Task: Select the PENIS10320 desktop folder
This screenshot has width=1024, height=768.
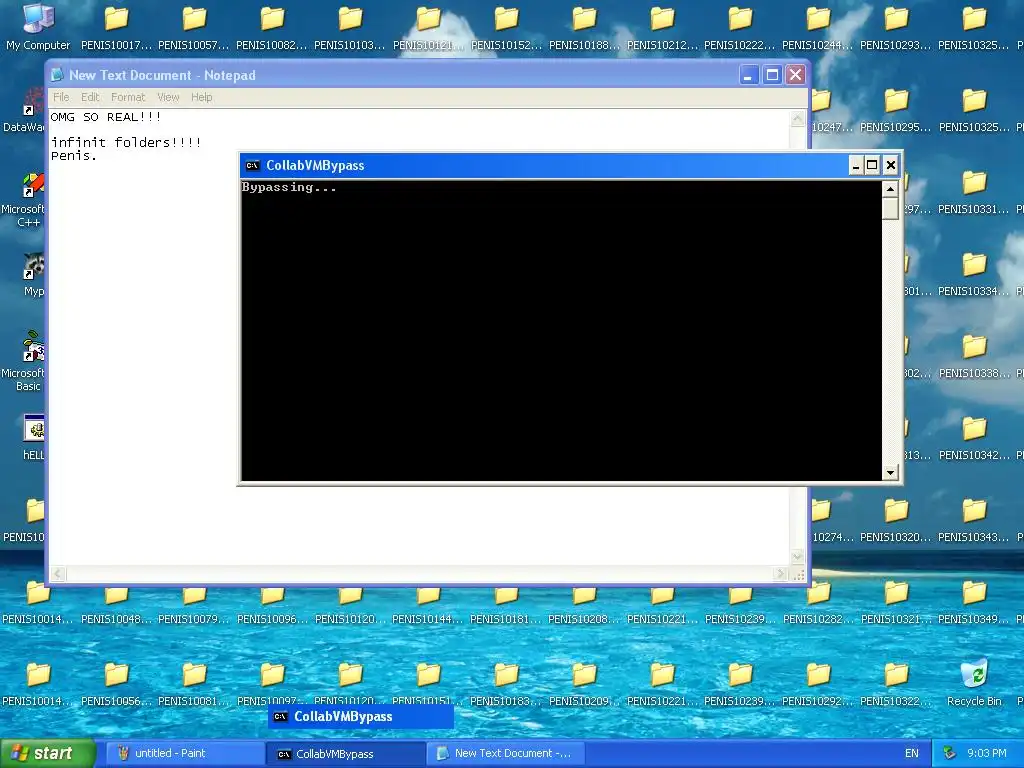Action: tap(896, 520)
